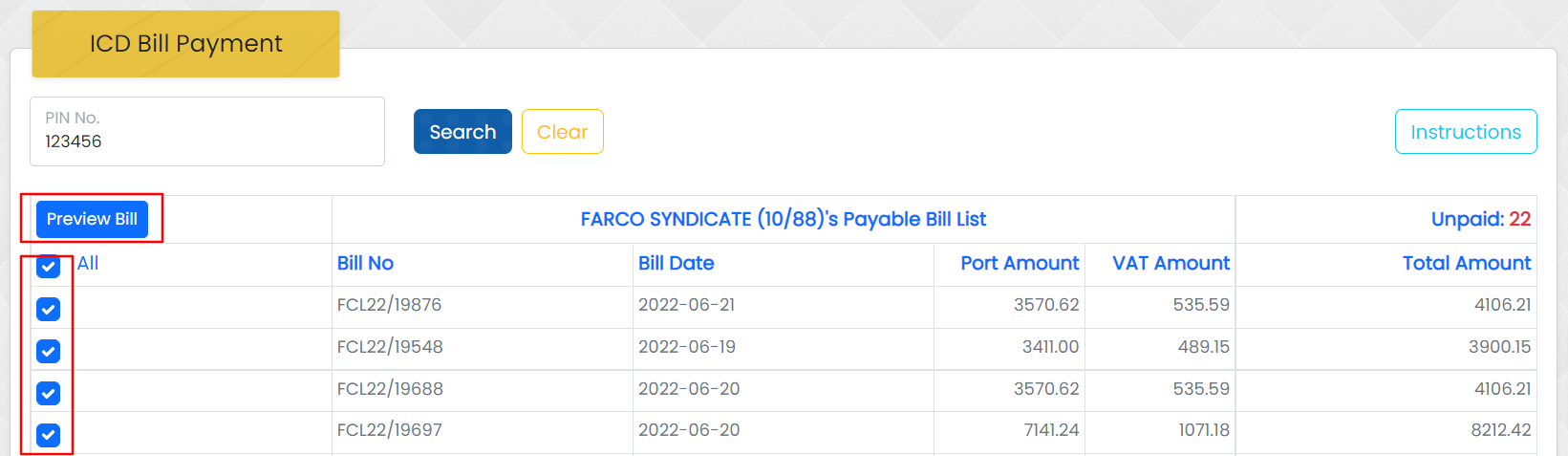Viewport: 1568px width, 456px height.
Task: Toggle the All select checkbox
Action: tap(49, 267)
